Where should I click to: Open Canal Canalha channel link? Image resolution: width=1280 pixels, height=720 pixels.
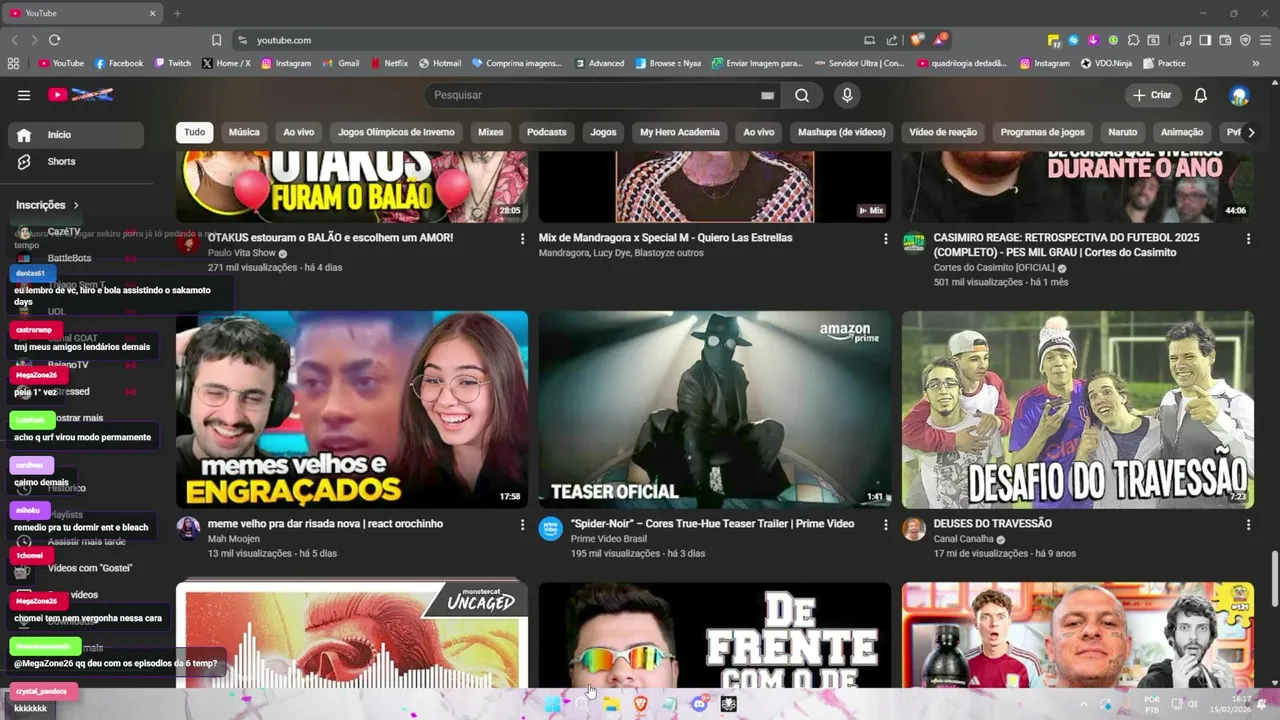click(964, 540)
